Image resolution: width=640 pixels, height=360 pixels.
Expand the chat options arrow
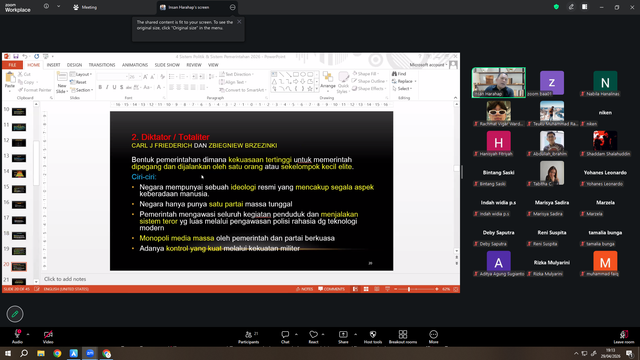point(296,334)
